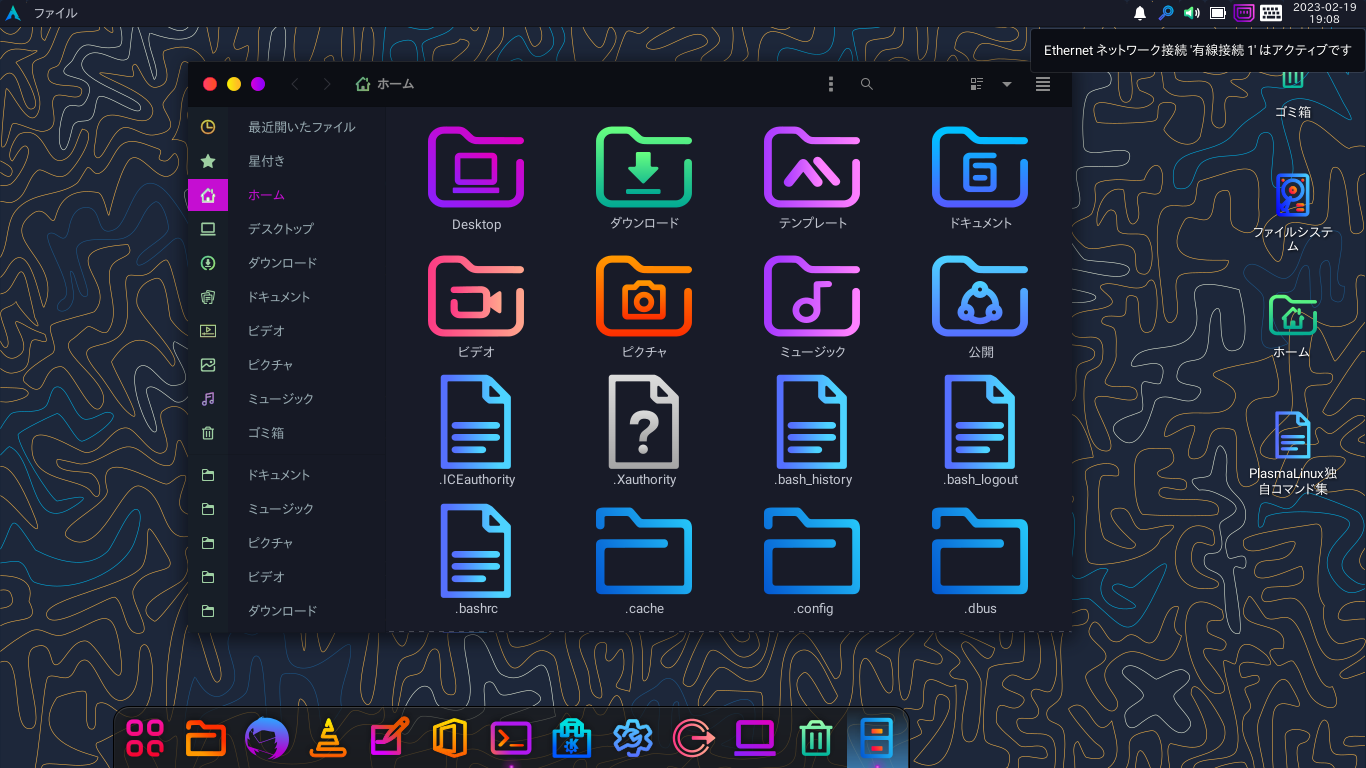Viewport: 1366px width, 768px height.
Task: Open the .dbus folder
Action: 980,560
